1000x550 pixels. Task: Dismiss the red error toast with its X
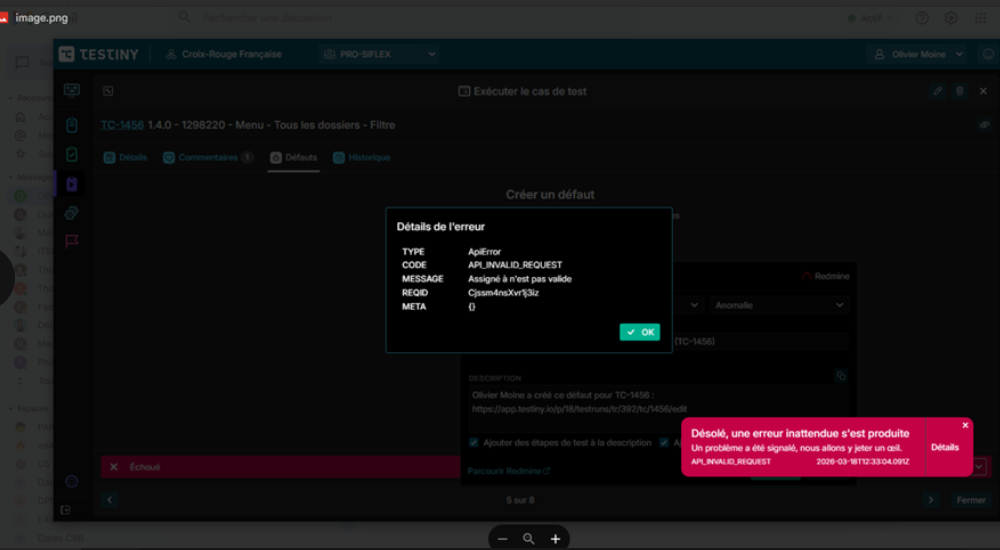pos(965,425)
